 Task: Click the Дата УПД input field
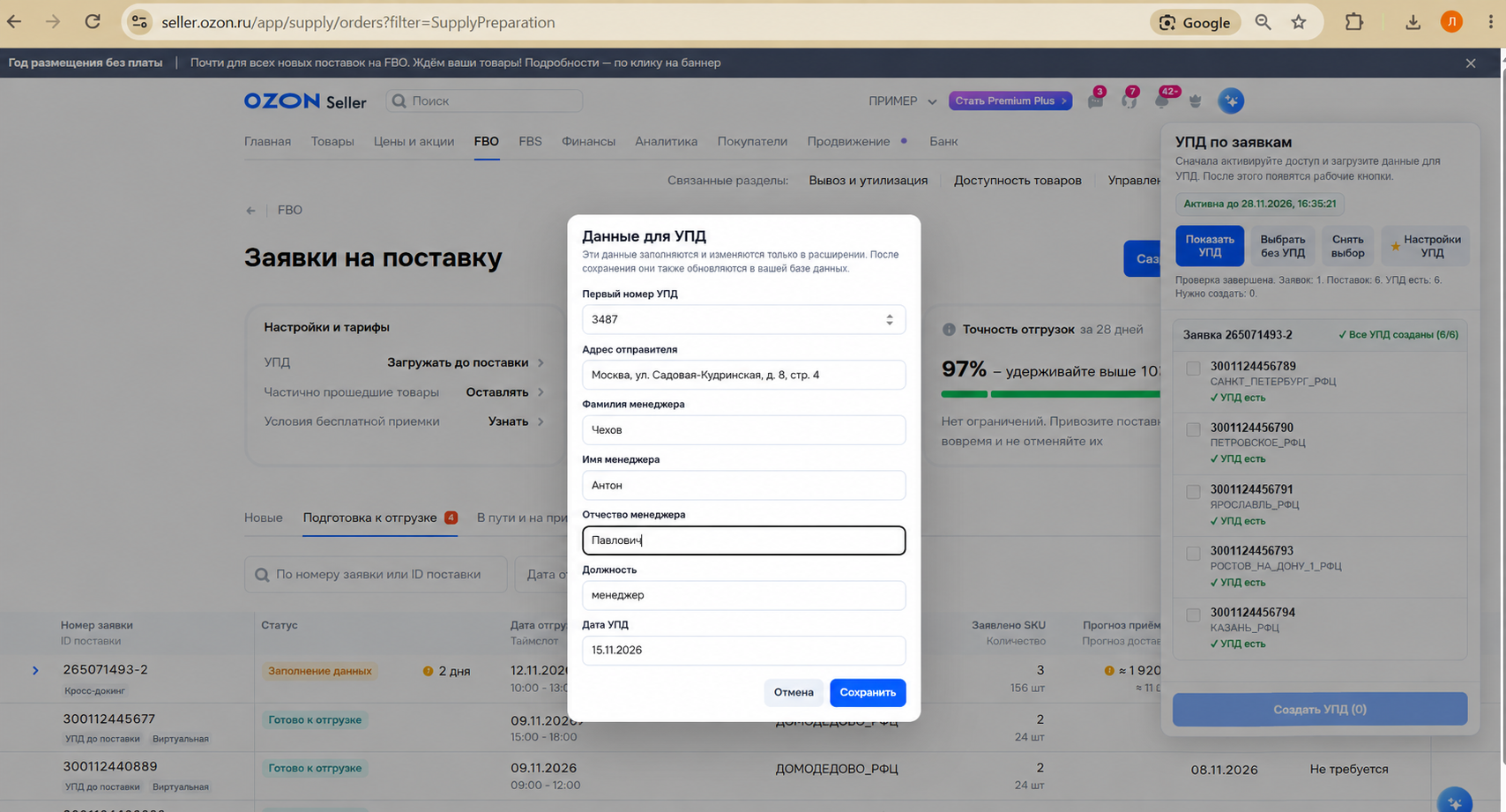pyautogui.click(x=744, y=651)
